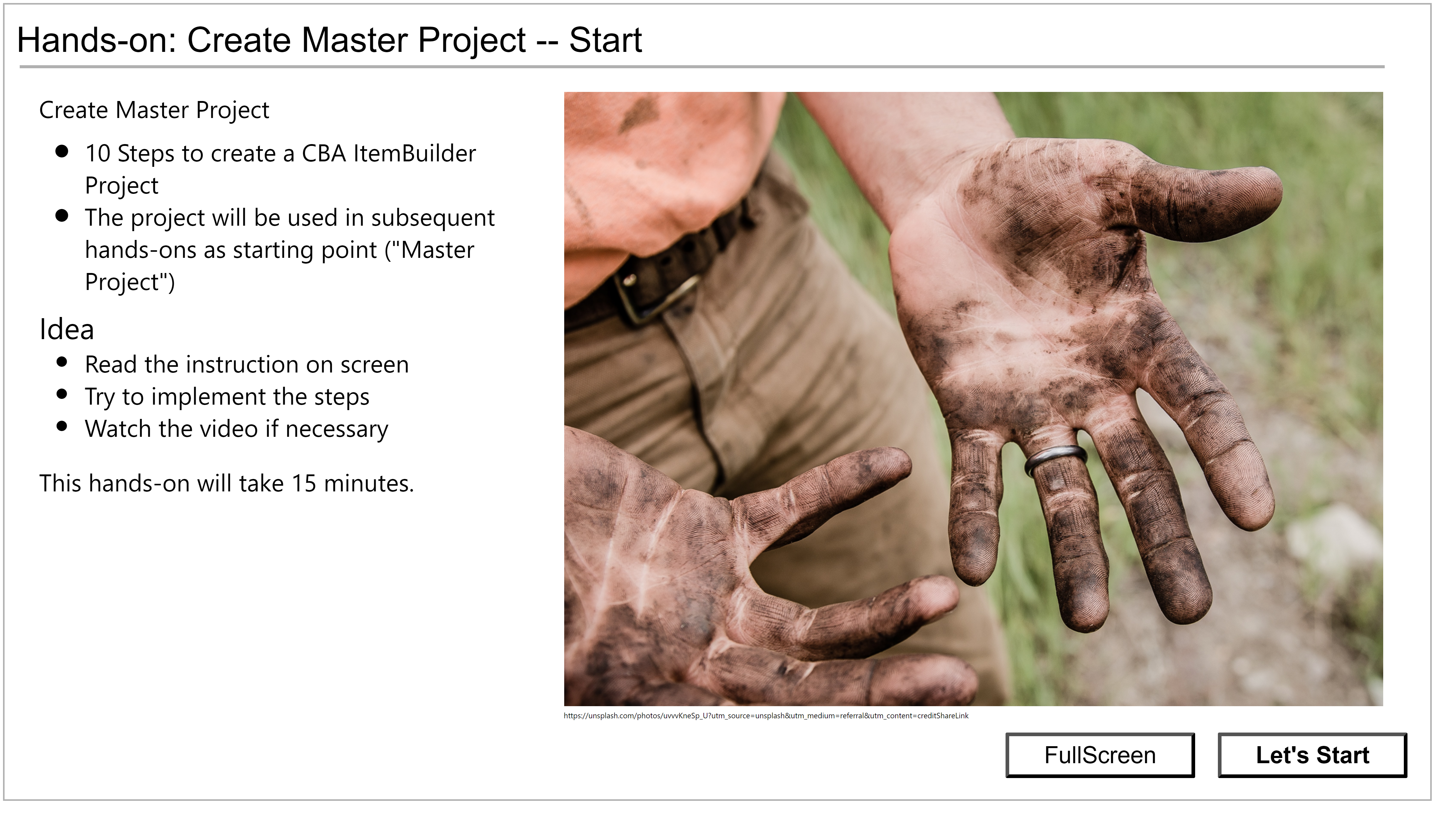Click the Idea heading
This screenshot has height=819, width=1456.
pyautogui.click(x=66, y=329)
